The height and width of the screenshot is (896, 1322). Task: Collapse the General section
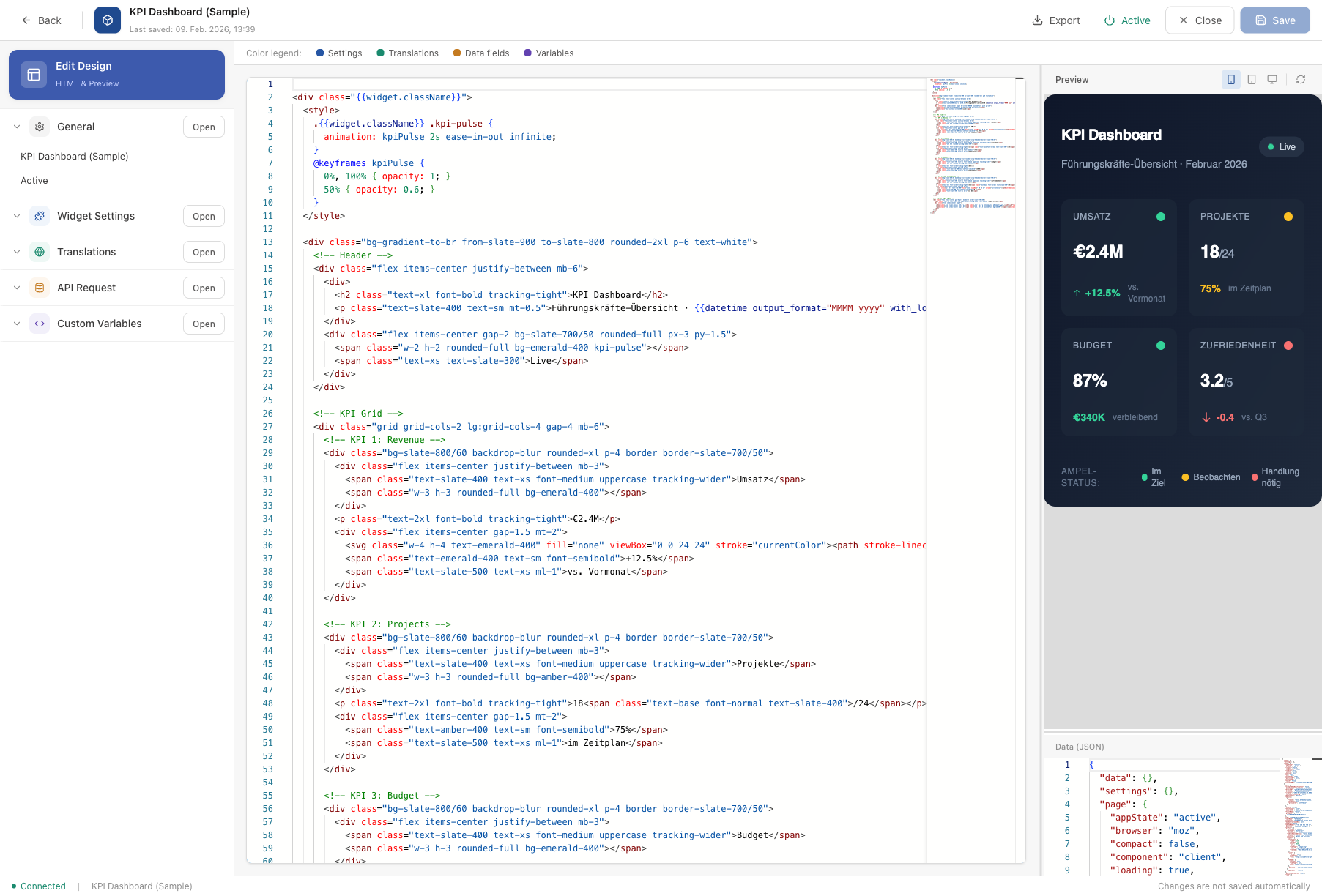pos(16,126)
